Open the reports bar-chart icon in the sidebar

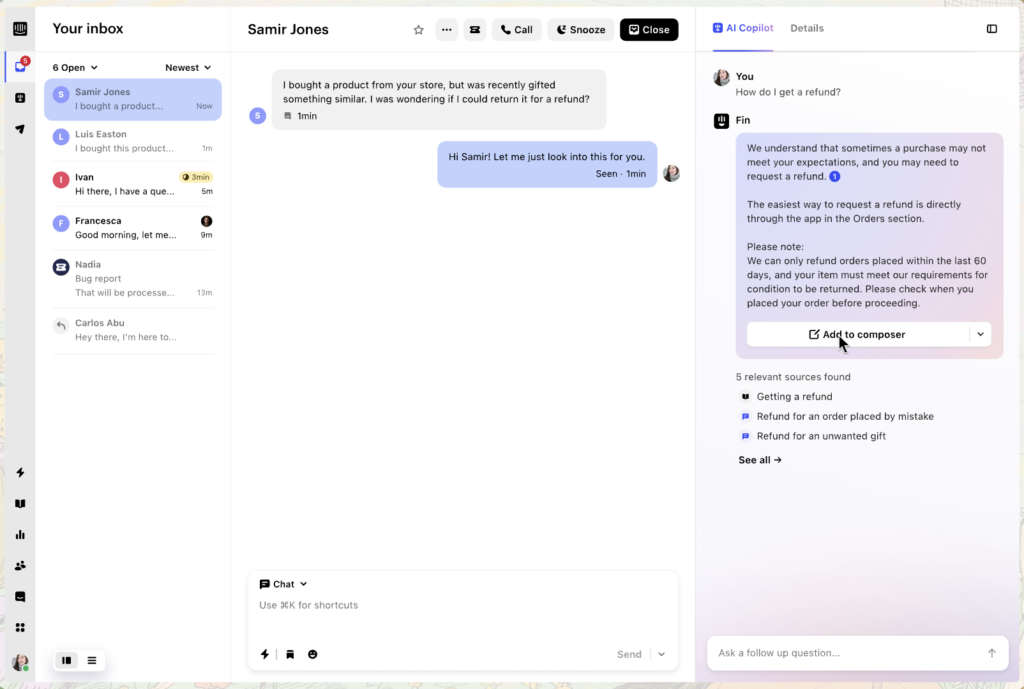(x=20, y=535)
